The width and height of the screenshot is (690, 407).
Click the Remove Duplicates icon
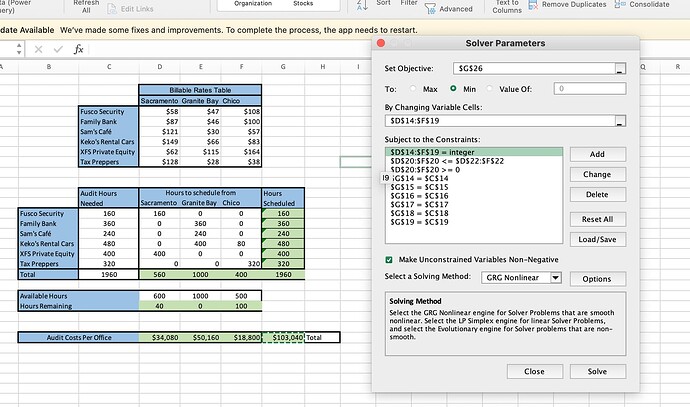tap(533, 5)
